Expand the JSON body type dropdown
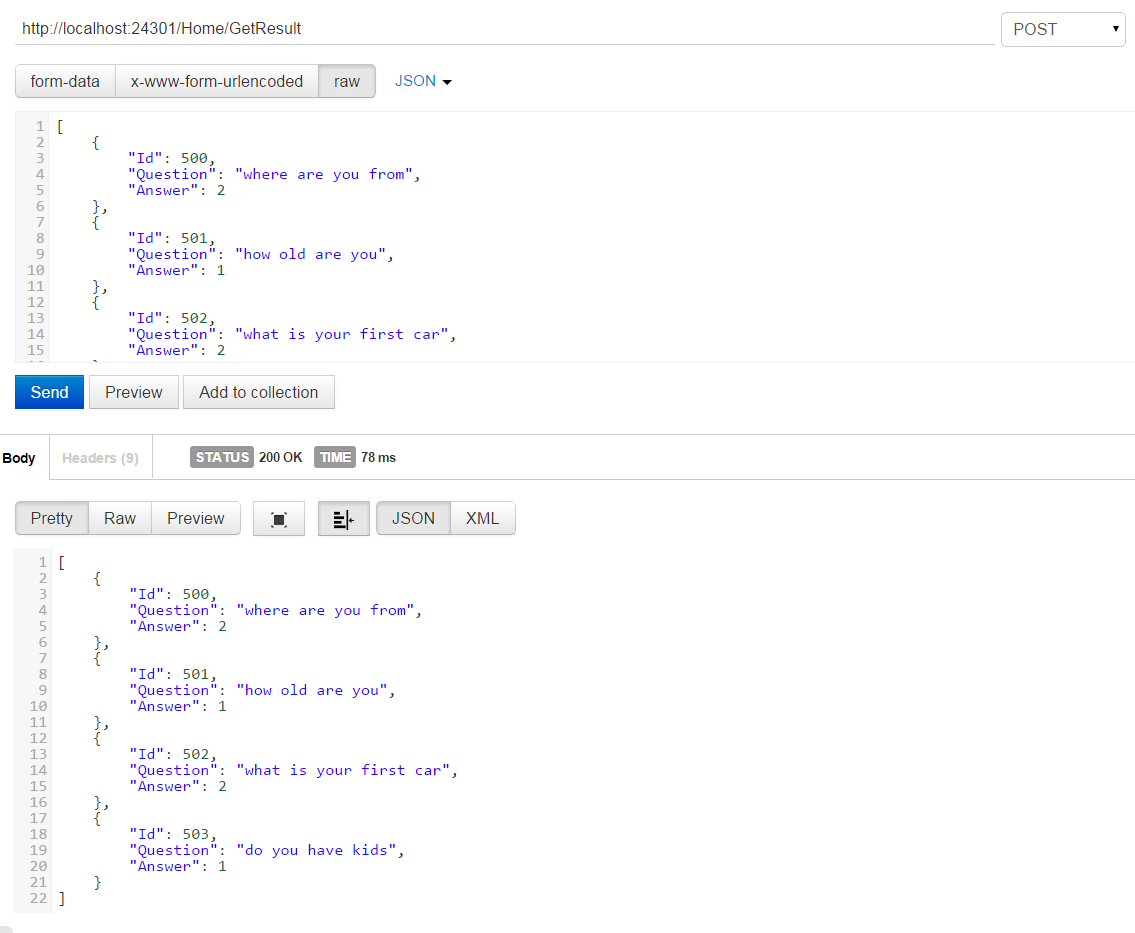Viewport: 1135px width, 933px height. (x=423, y=82)
